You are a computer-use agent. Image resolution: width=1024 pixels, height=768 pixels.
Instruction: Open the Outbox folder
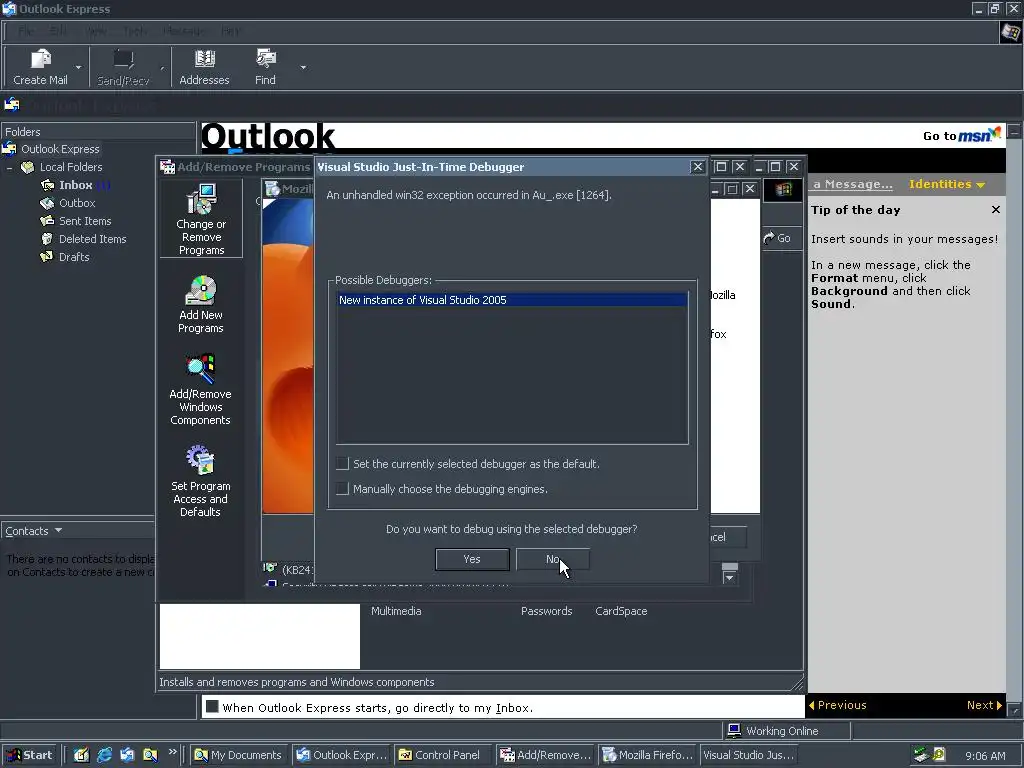68,203
